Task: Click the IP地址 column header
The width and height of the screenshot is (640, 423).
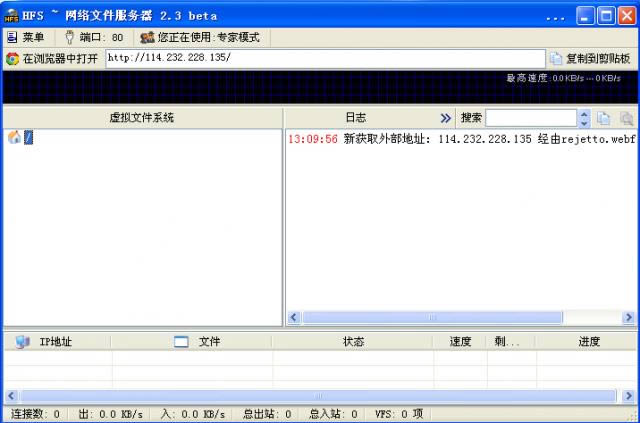Action: pyautogui.click(x=58, y=342)
